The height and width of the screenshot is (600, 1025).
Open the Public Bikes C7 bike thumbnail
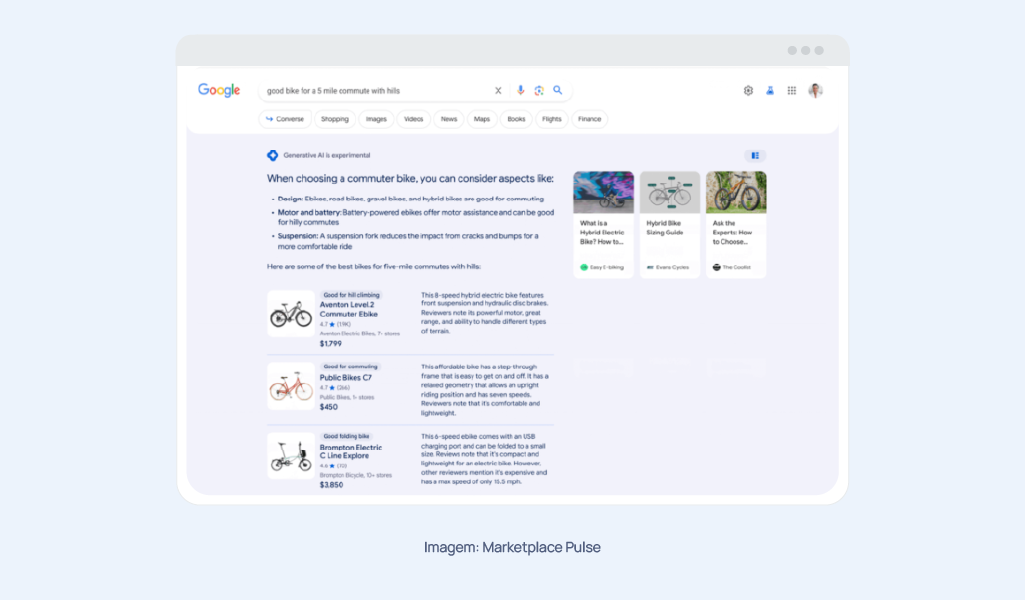(291, 386)
